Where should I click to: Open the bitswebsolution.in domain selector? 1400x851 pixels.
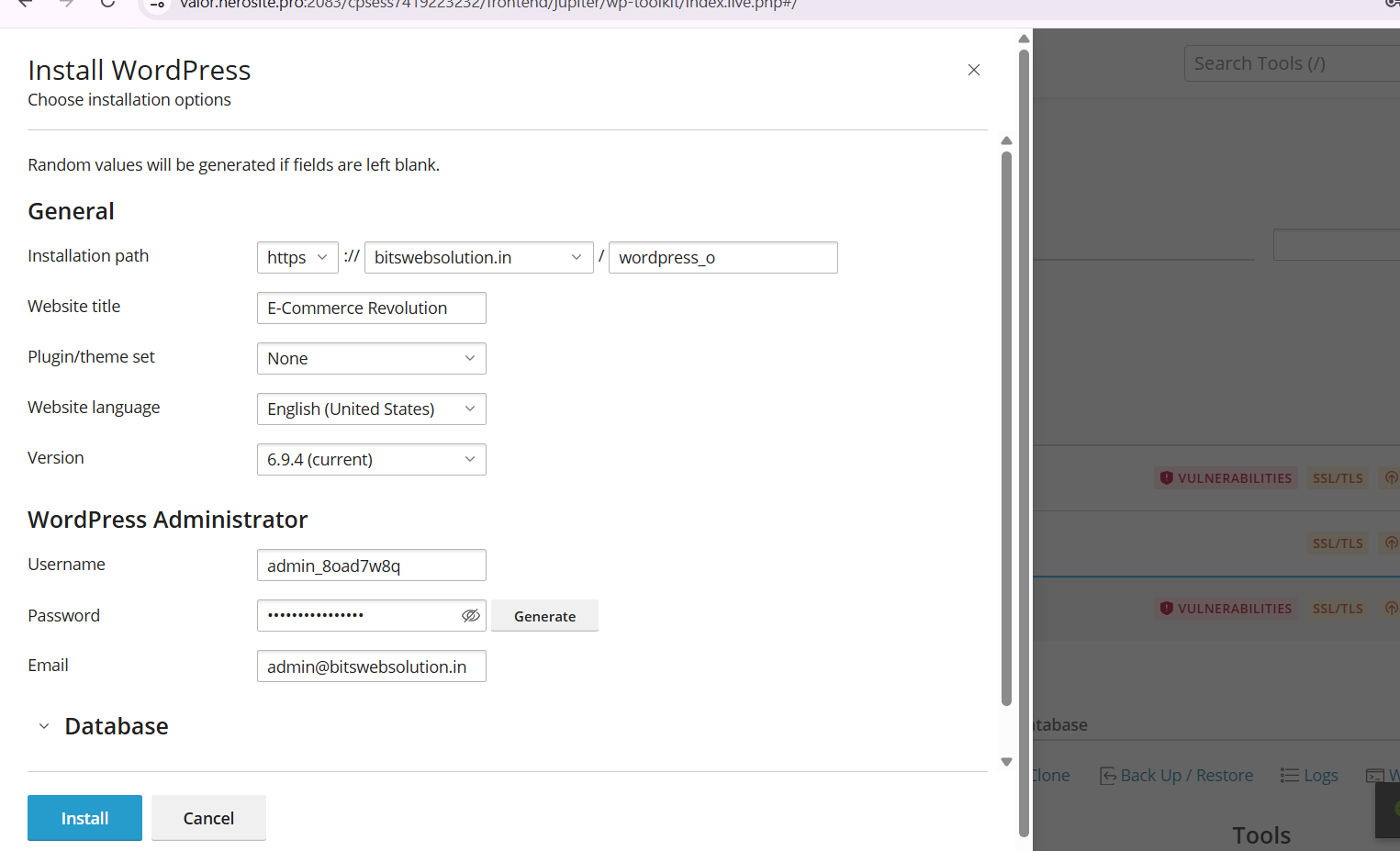[478, 257]
